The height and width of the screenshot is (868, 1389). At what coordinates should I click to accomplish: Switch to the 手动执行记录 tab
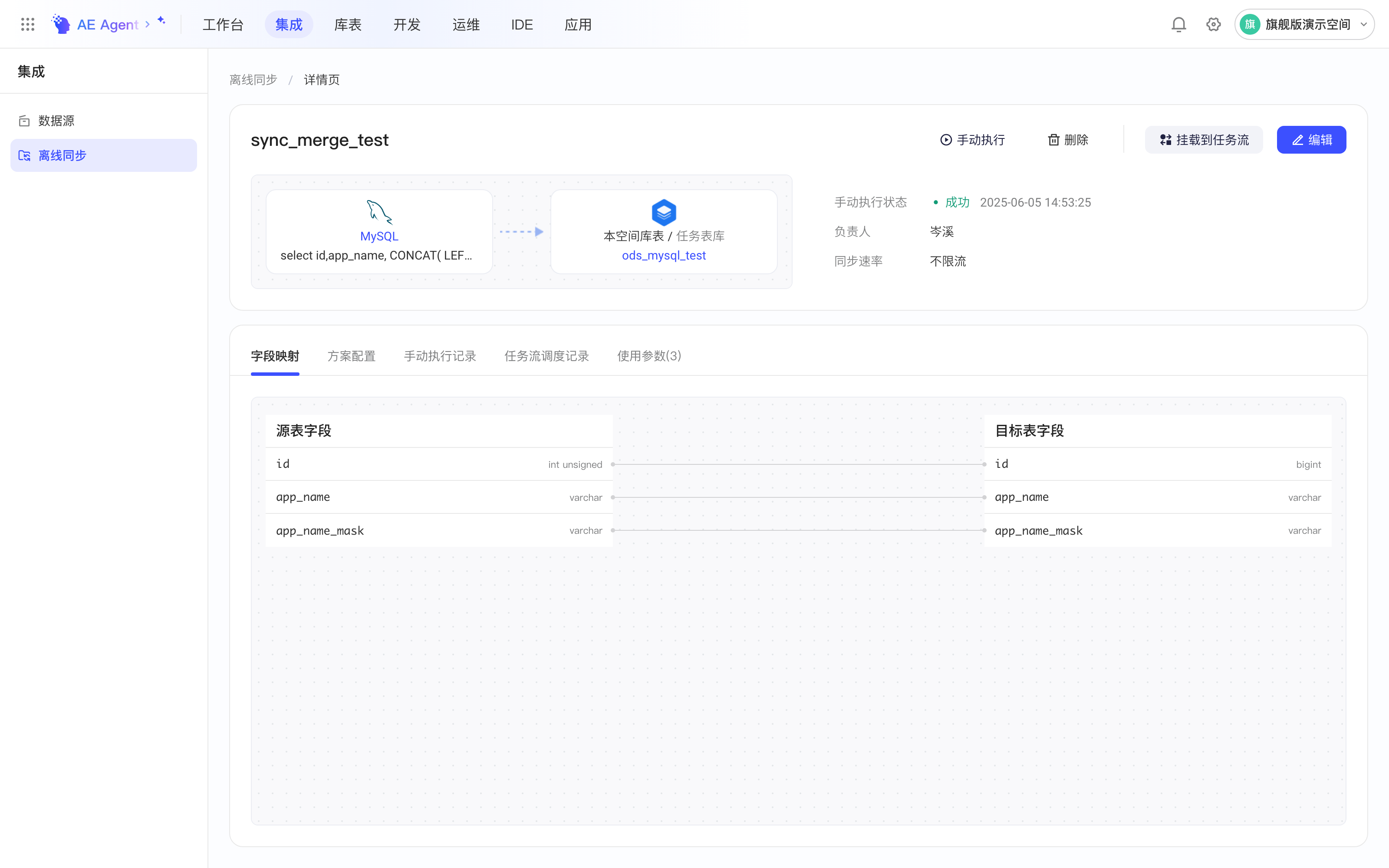tap(440, 356)
